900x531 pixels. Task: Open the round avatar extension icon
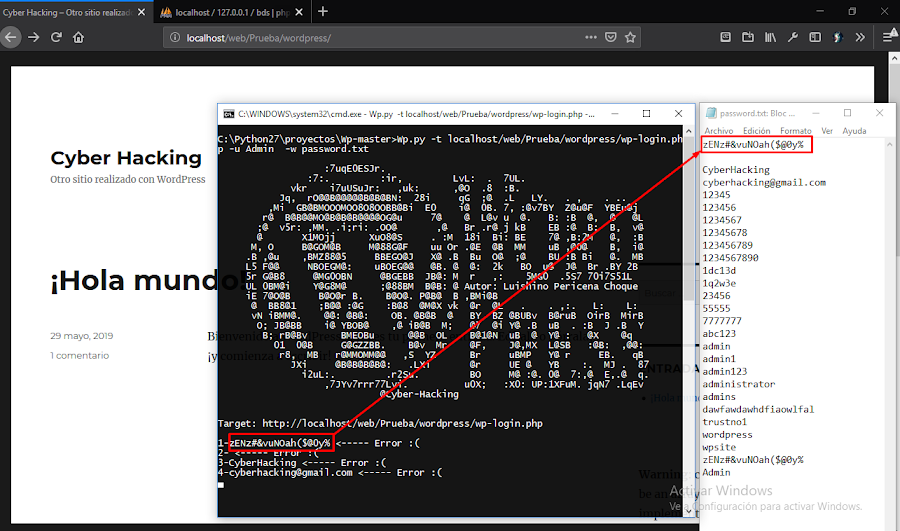point(837,37)
